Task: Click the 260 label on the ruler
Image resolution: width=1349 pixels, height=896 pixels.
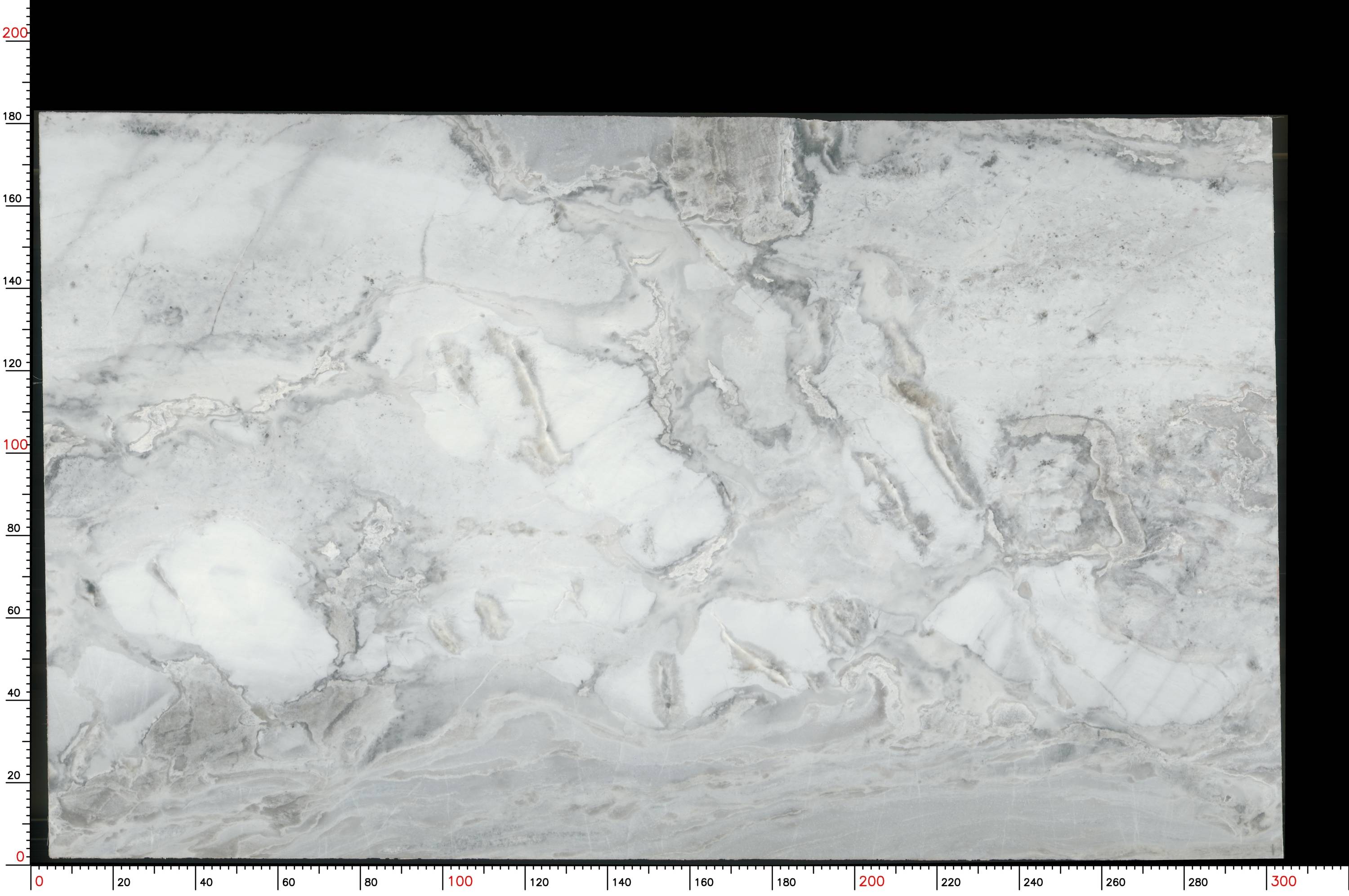Action: (x=1116, y=882)
